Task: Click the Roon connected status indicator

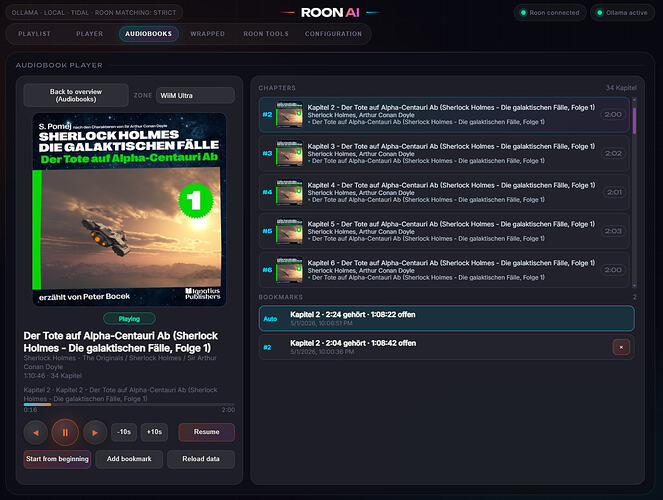Action: click(x=550, y=13)
